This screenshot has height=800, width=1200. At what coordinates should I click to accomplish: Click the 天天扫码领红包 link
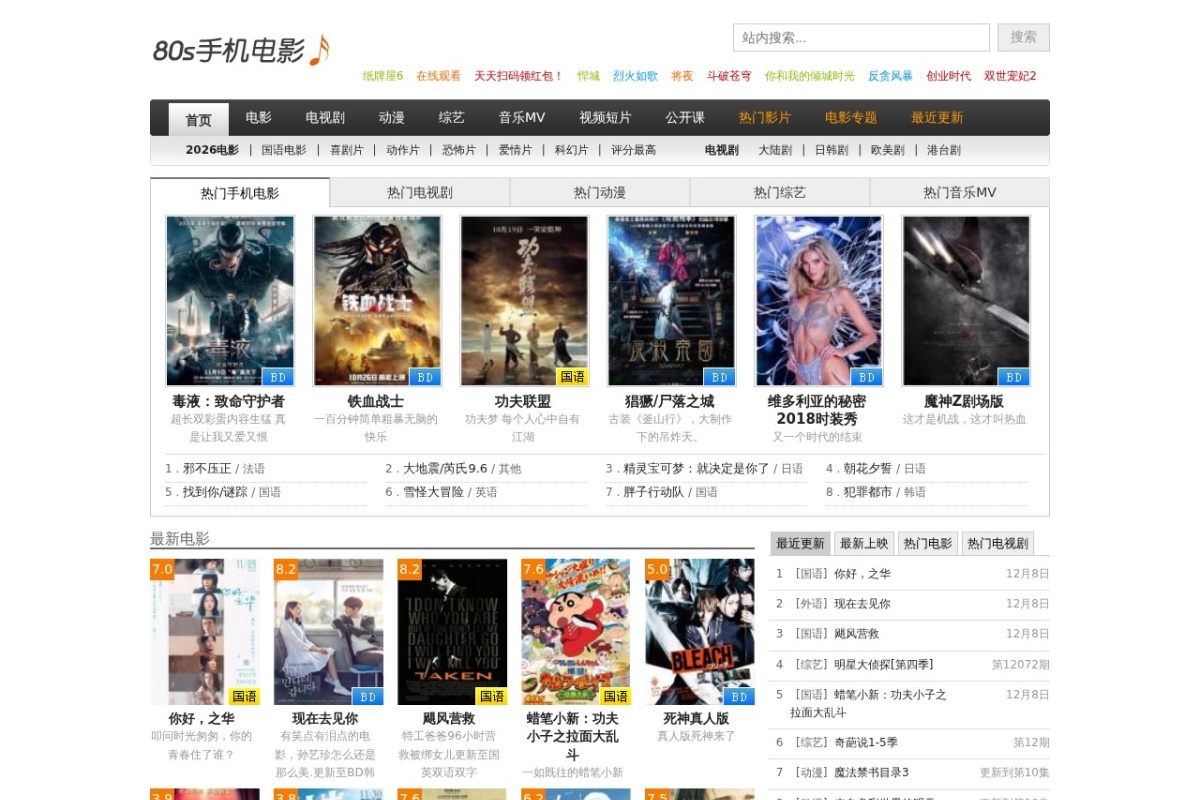(x=519, y=76)
